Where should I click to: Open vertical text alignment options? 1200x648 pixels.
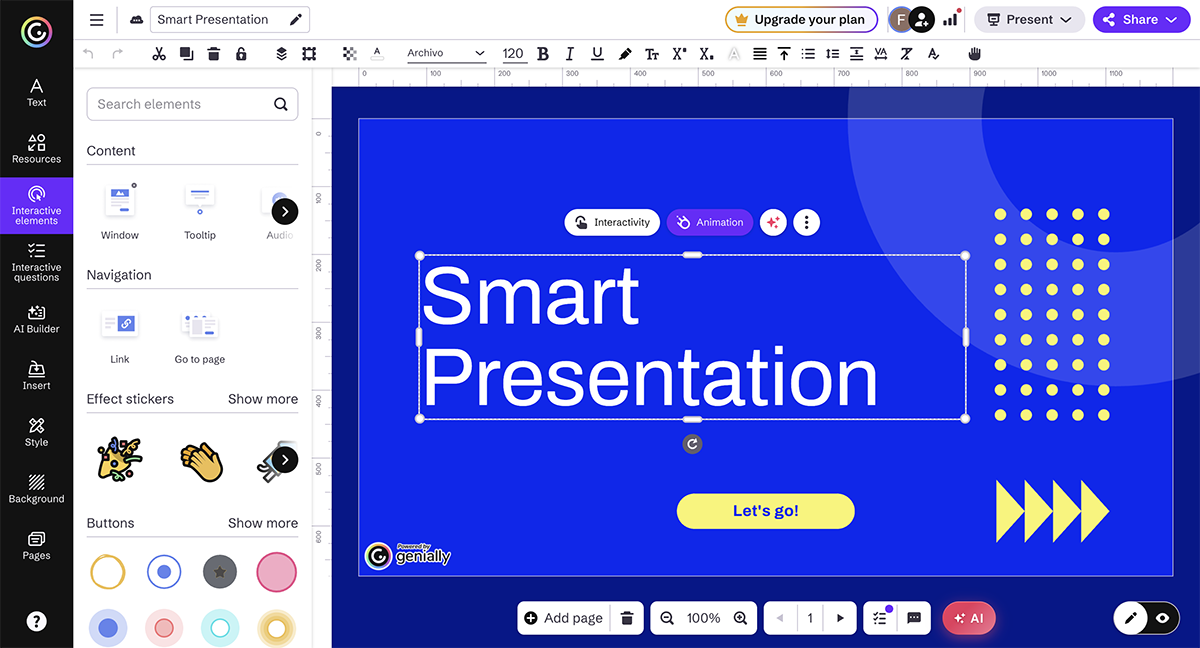pyautogui.click(x=784, y=54)
